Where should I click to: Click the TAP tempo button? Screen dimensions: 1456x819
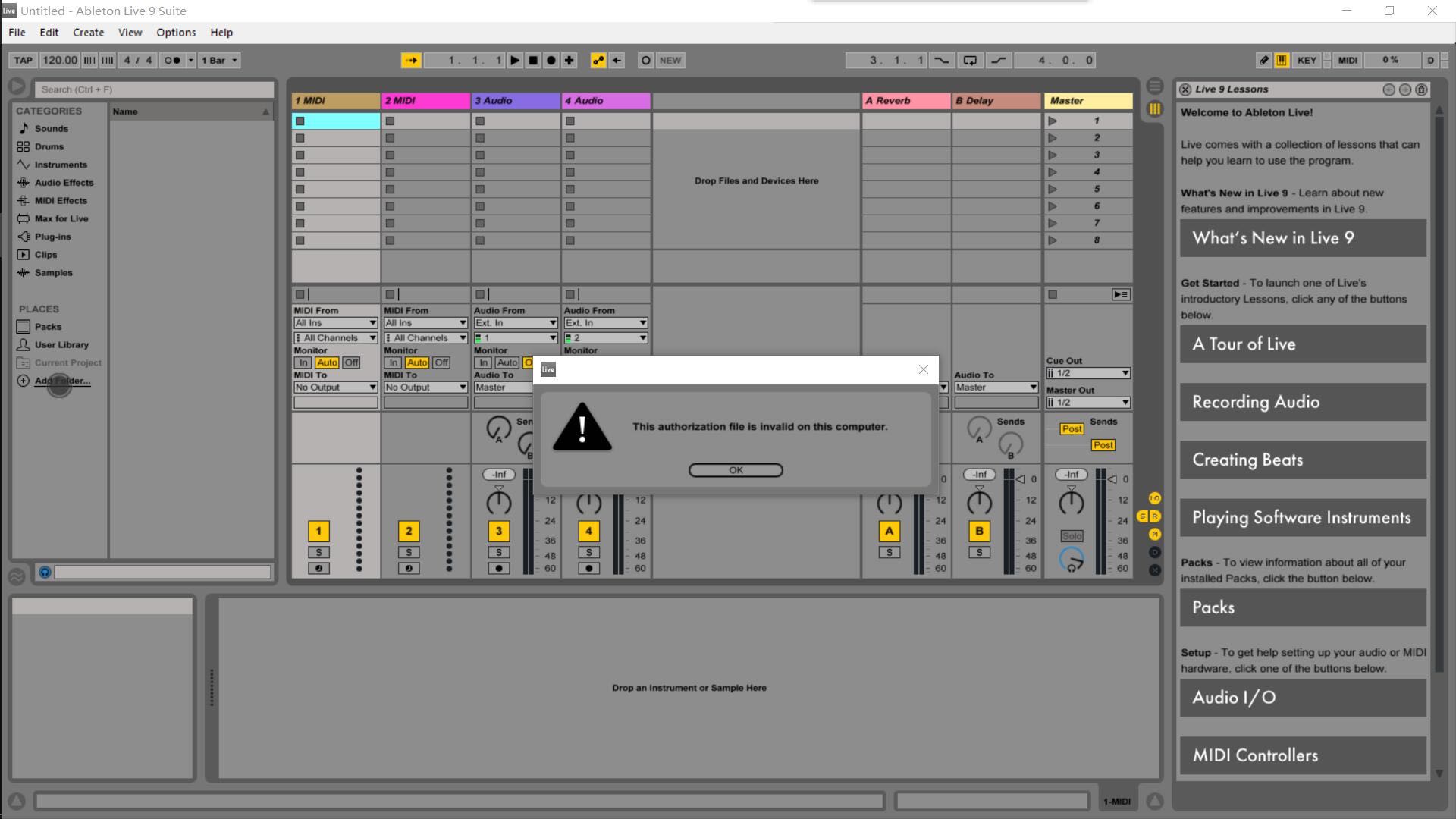point(24,61)
